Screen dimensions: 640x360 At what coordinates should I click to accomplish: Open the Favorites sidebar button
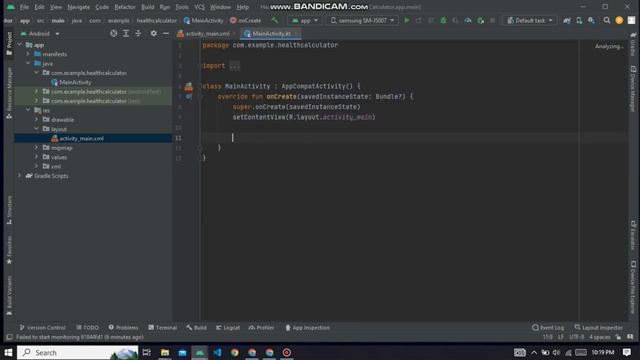9,249
